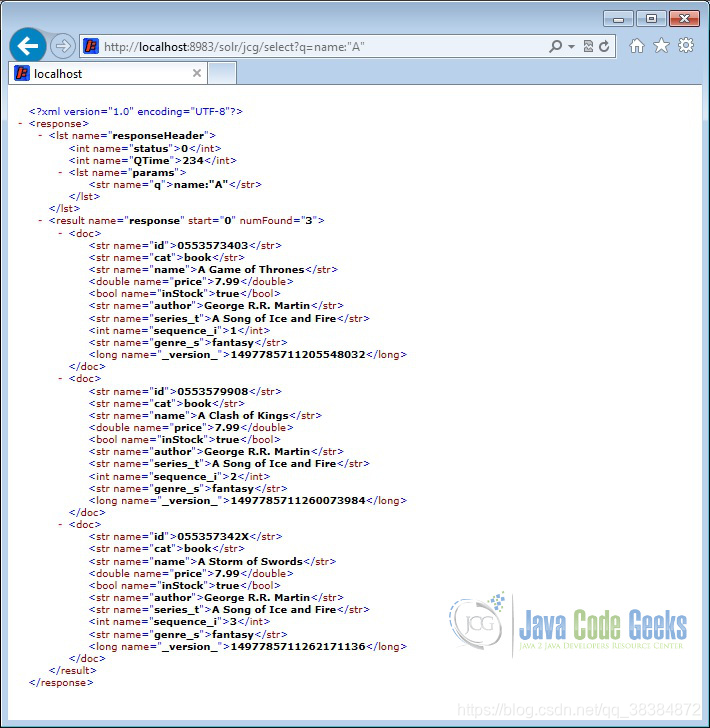Screen dimensions: 710x728
Task: Open the Home page icon
Action: point(637,46)
